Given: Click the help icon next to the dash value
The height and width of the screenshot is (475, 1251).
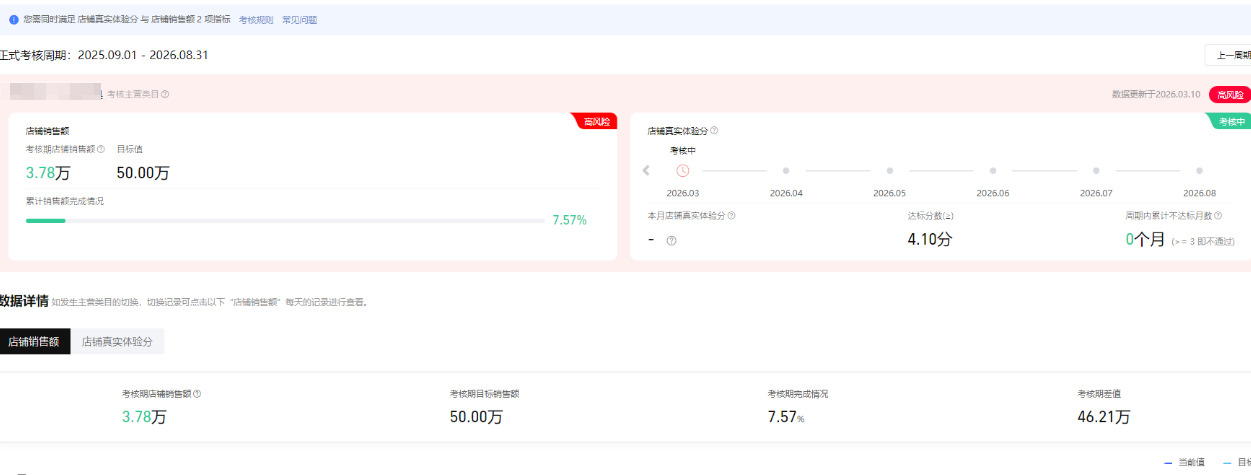Looking at the screenshot, I should pos(671,240).
